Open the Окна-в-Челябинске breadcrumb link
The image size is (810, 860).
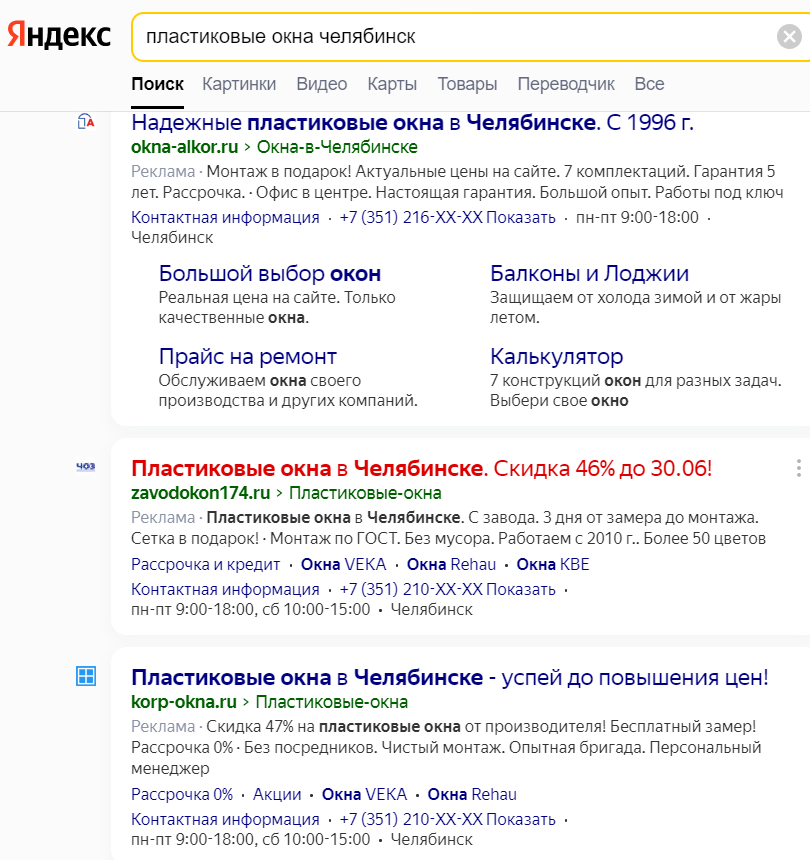(x=337, y=147)
